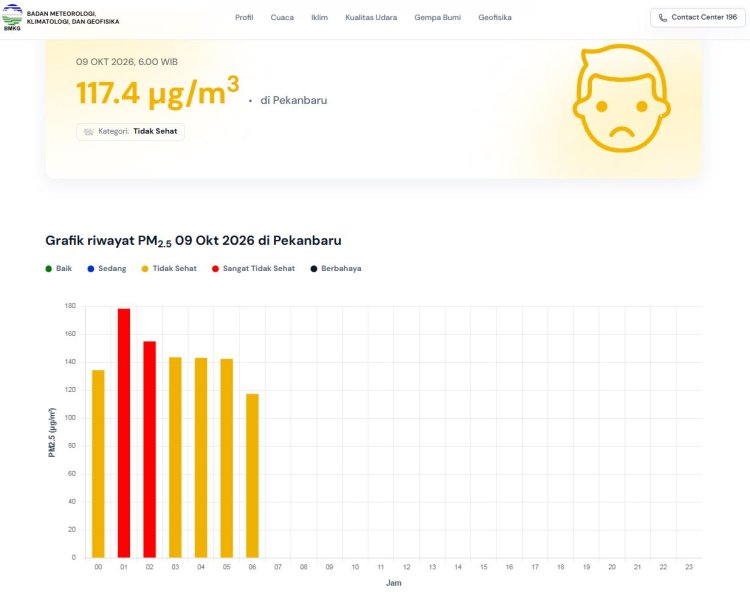Click the yellow bar at hour 06

click(253, 476)
